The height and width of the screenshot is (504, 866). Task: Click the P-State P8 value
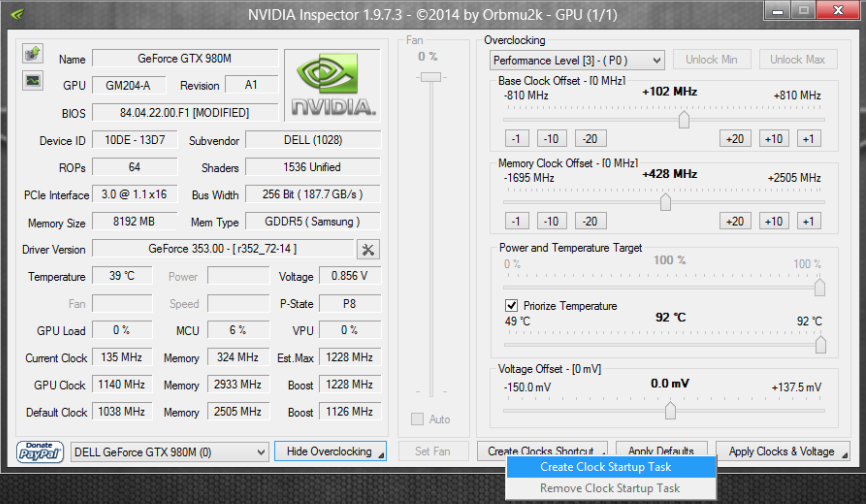(350, 304)
